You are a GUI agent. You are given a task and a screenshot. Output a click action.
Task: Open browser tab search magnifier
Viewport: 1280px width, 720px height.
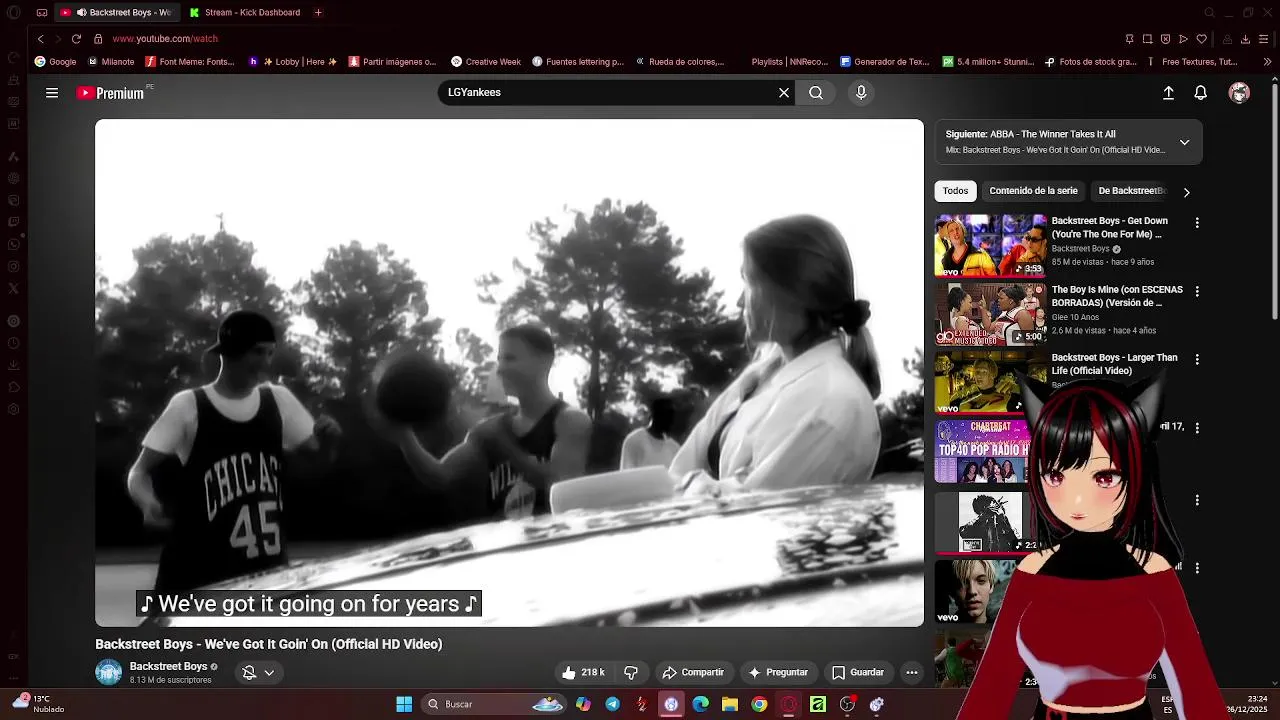(1209, 12)
